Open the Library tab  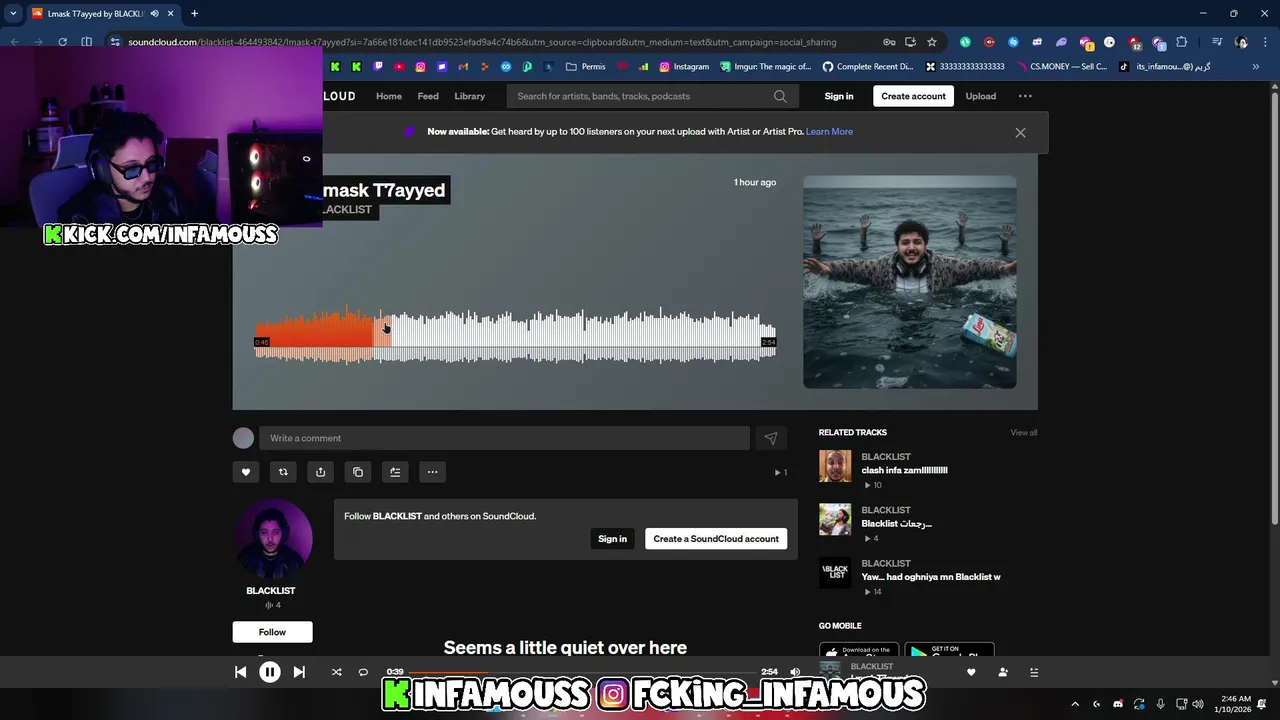coord(469,96)
